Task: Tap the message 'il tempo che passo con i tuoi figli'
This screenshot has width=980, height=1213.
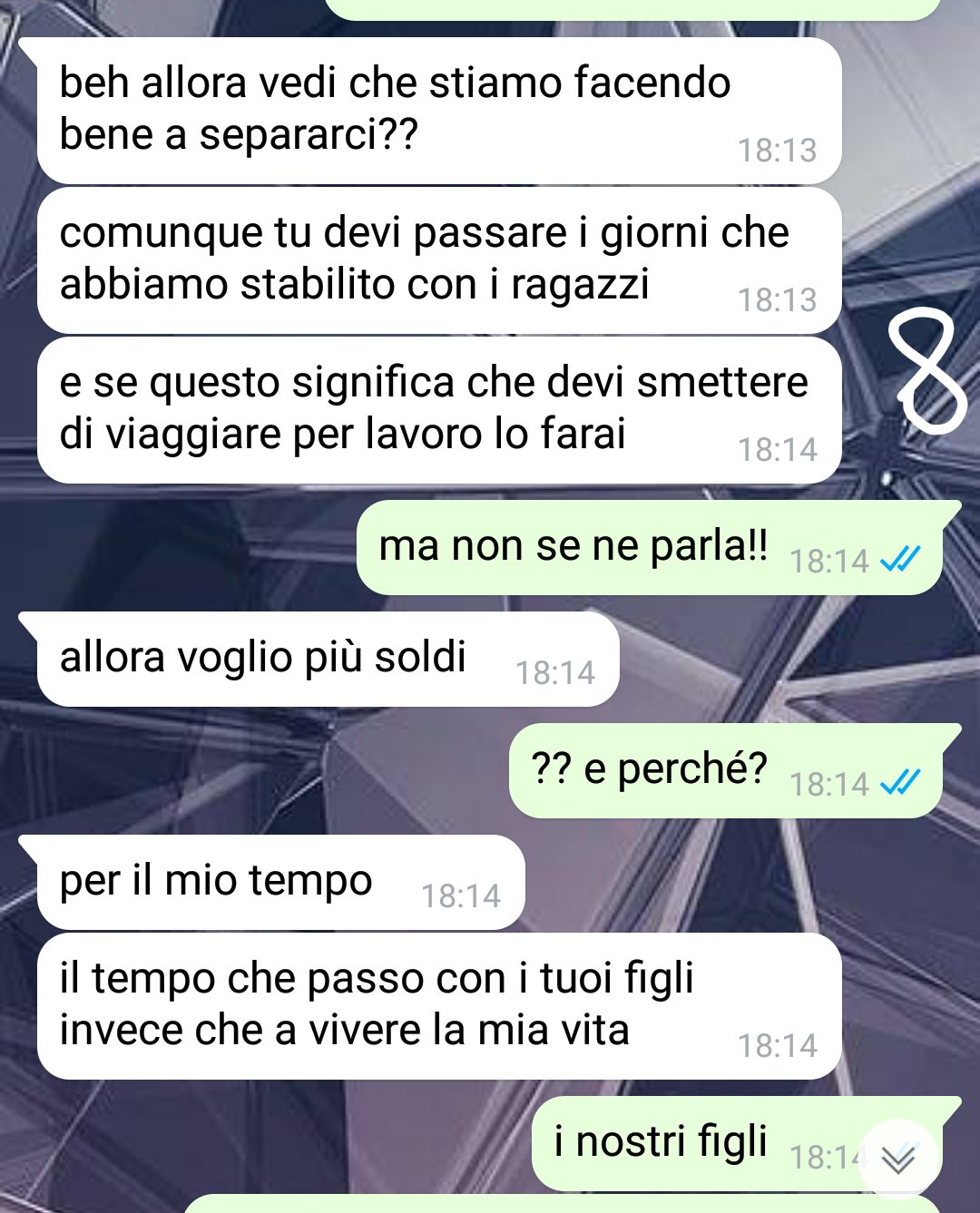Action: tap(439, 1006)
